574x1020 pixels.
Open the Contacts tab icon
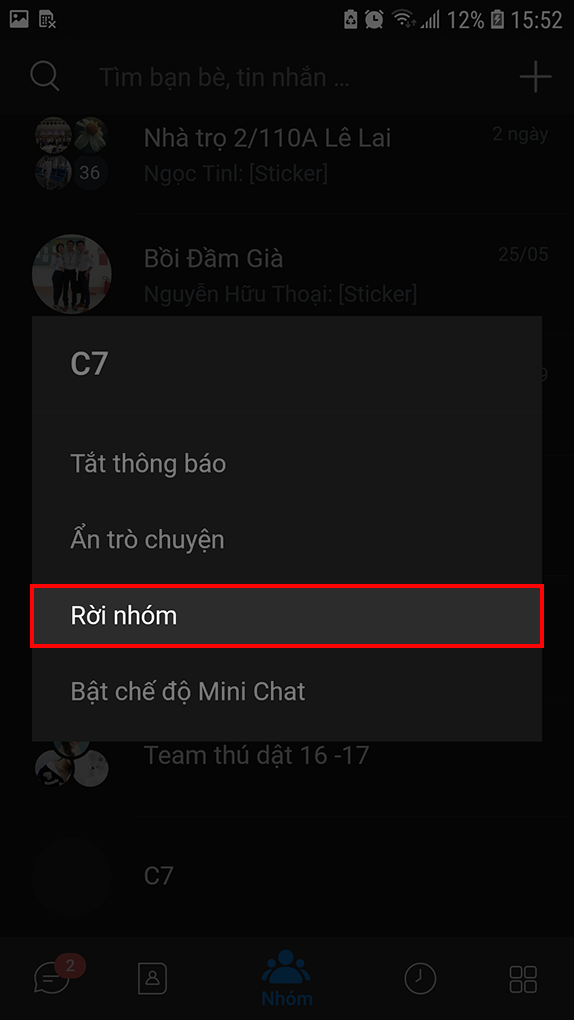(x=152, y=978)
